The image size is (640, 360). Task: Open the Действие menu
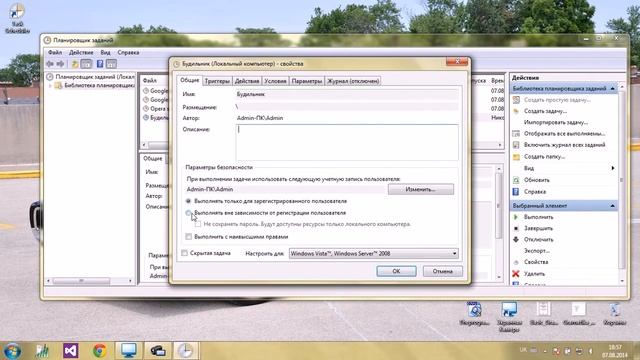pos(81,53)
